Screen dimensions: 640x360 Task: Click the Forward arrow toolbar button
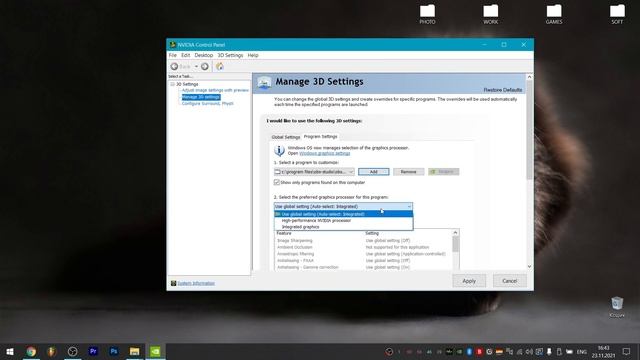point(205,67)
